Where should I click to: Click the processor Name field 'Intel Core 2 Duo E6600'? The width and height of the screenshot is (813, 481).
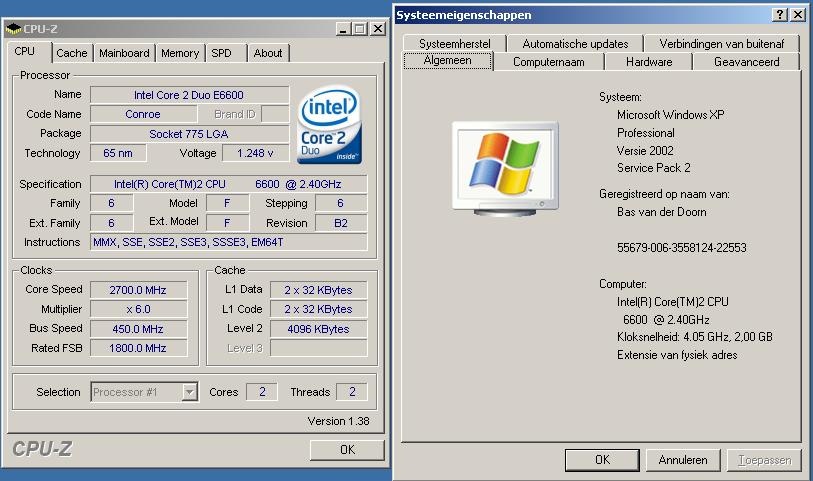point(189,95)
